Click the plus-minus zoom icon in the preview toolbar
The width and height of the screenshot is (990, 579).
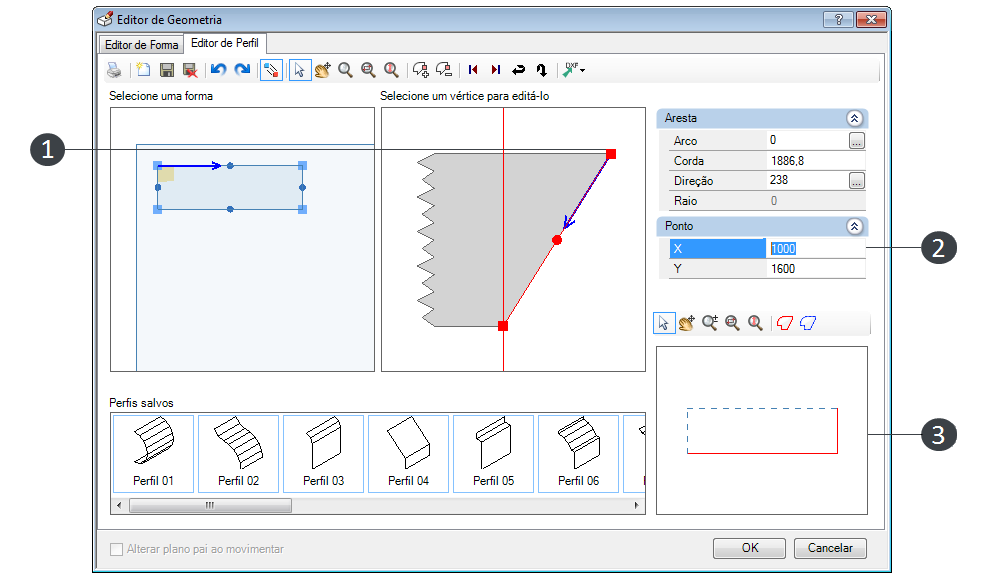(x=710, y=323)
